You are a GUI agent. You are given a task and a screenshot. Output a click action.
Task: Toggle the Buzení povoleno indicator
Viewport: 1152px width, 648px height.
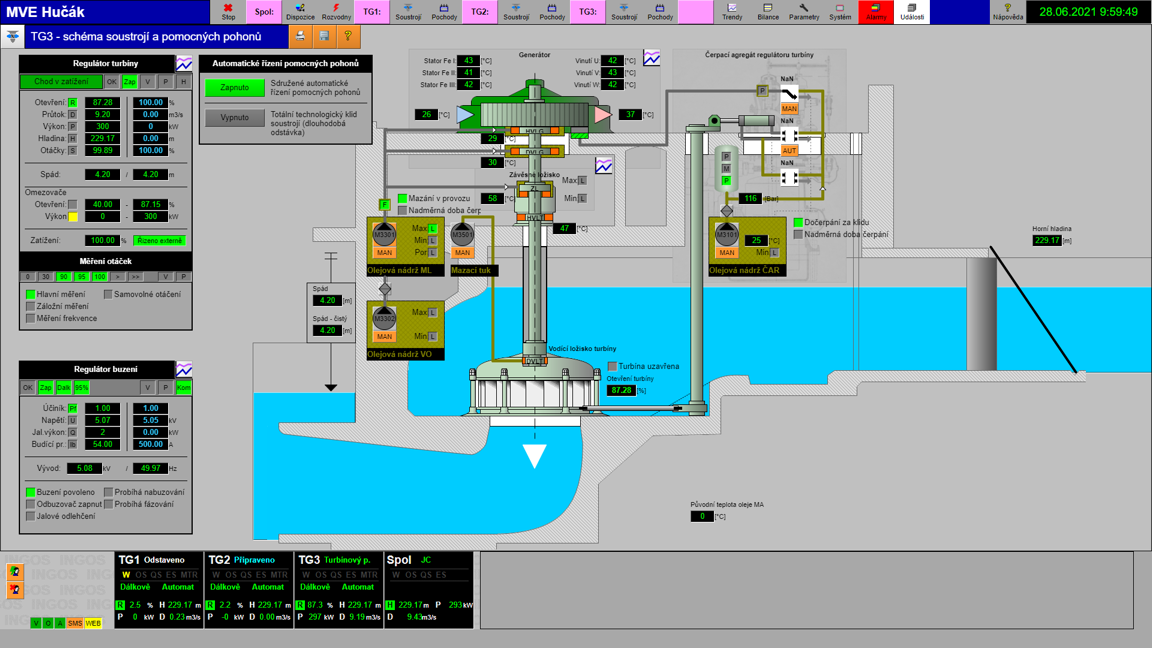tap(30, 493)
